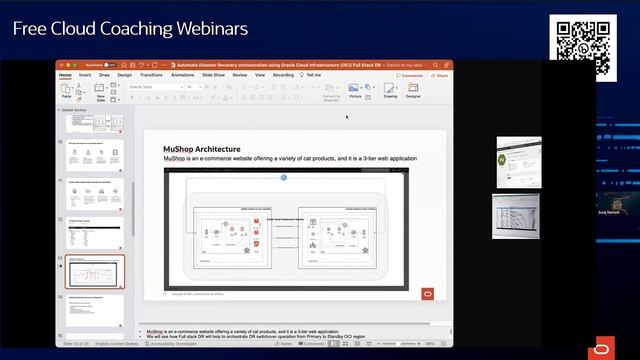Expand the Picture dropdown arrow

tap(361, 88)
